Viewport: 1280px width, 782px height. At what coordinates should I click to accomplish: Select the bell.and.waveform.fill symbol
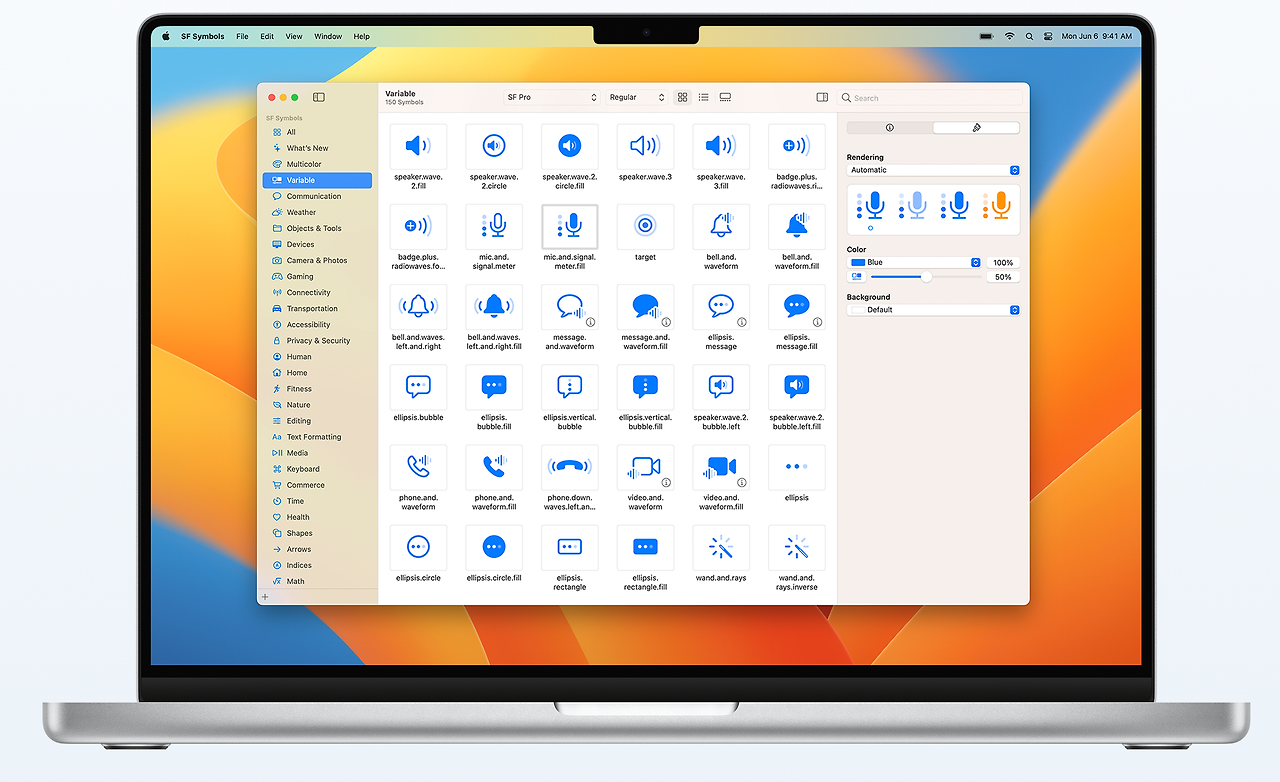tap(797, 226)
